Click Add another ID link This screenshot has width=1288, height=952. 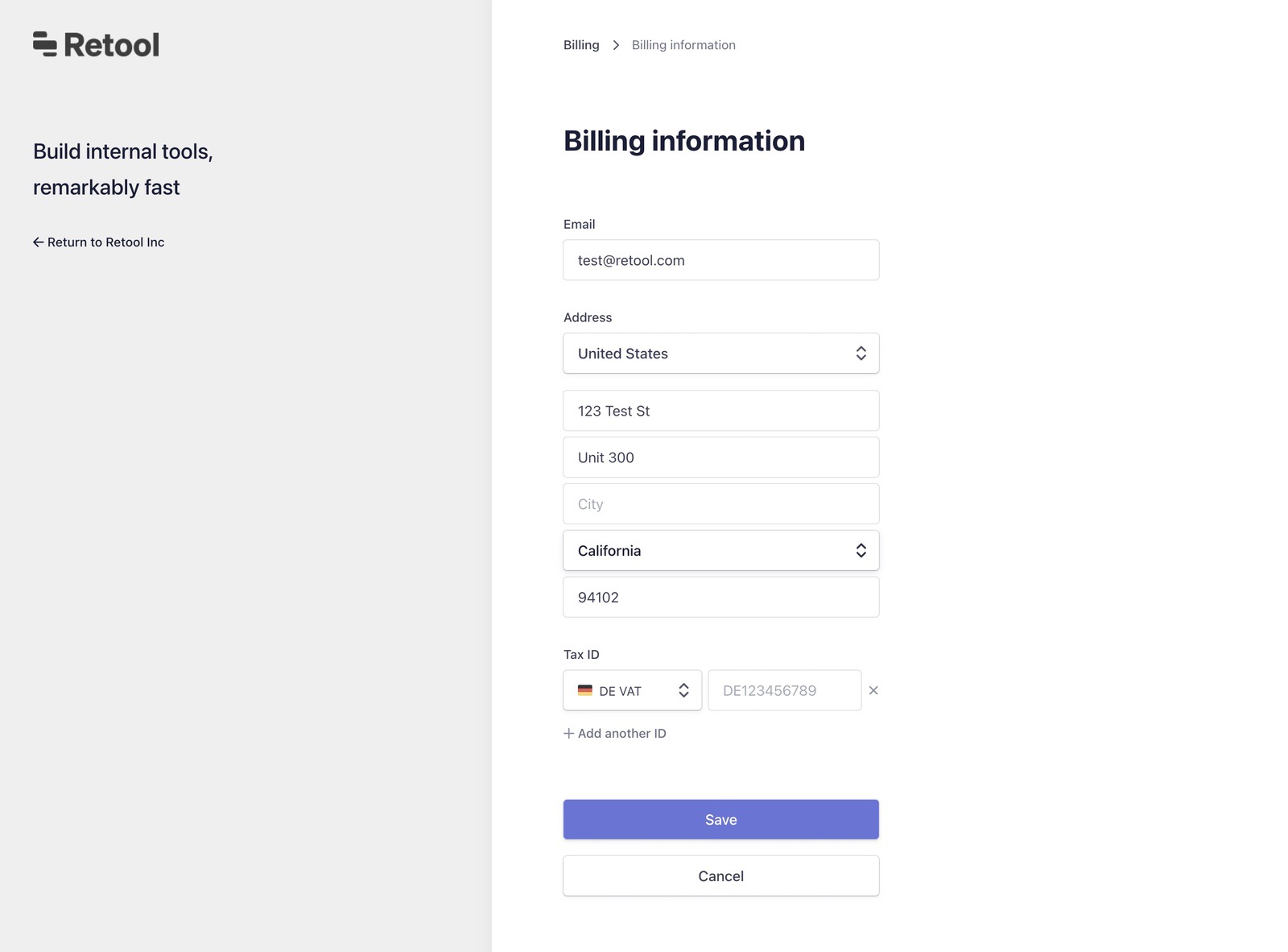click(615, 734)
